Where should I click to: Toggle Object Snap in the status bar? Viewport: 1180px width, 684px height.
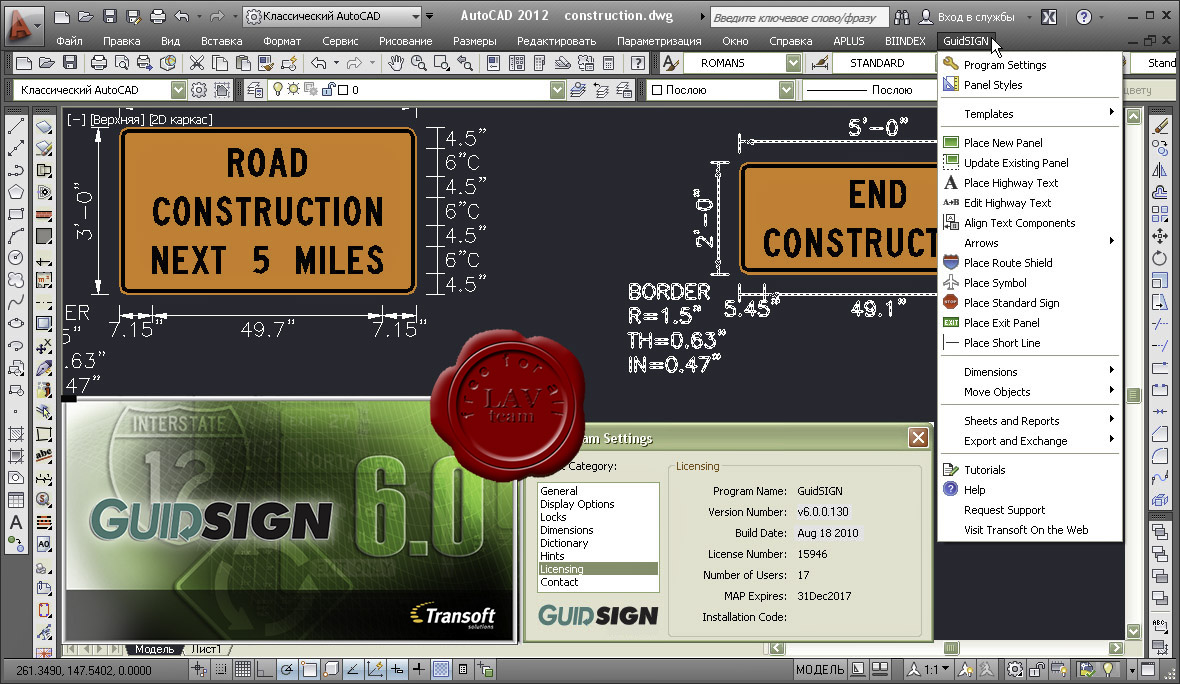click(309, 669)
